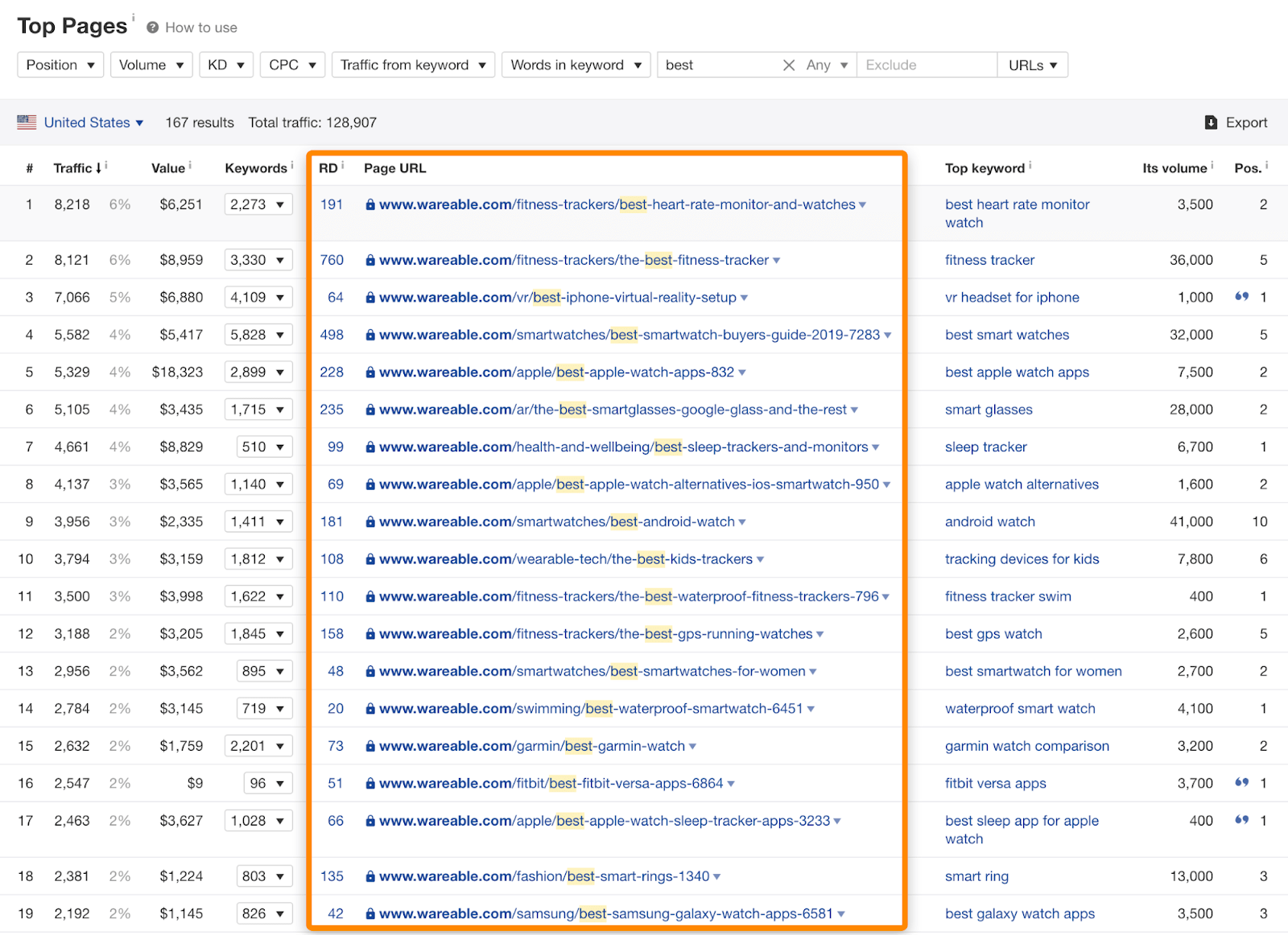Click the lock icon beside best-garmin-watch URL
The width and height of the screenshot is (1288, 935).
[x=370, y=747]
